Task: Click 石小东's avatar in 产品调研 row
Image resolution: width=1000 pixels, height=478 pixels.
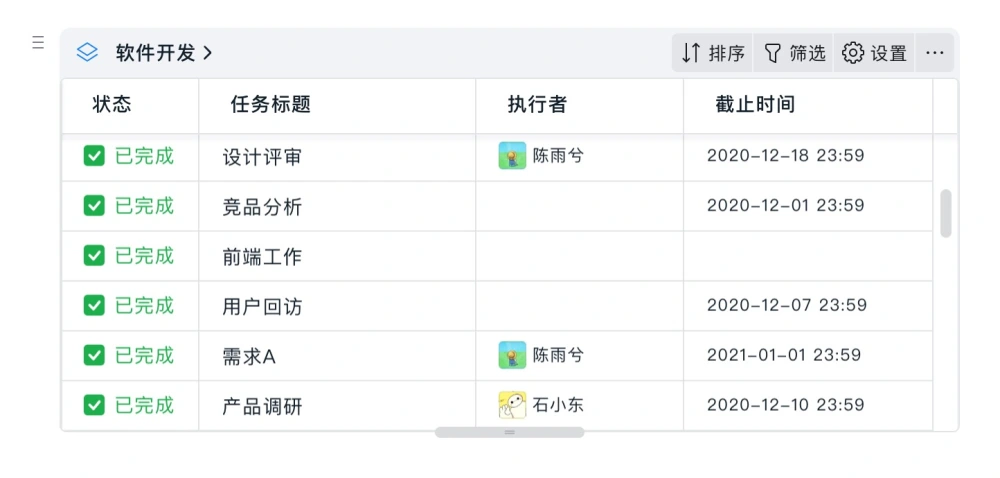Action: tap(512, 405)
